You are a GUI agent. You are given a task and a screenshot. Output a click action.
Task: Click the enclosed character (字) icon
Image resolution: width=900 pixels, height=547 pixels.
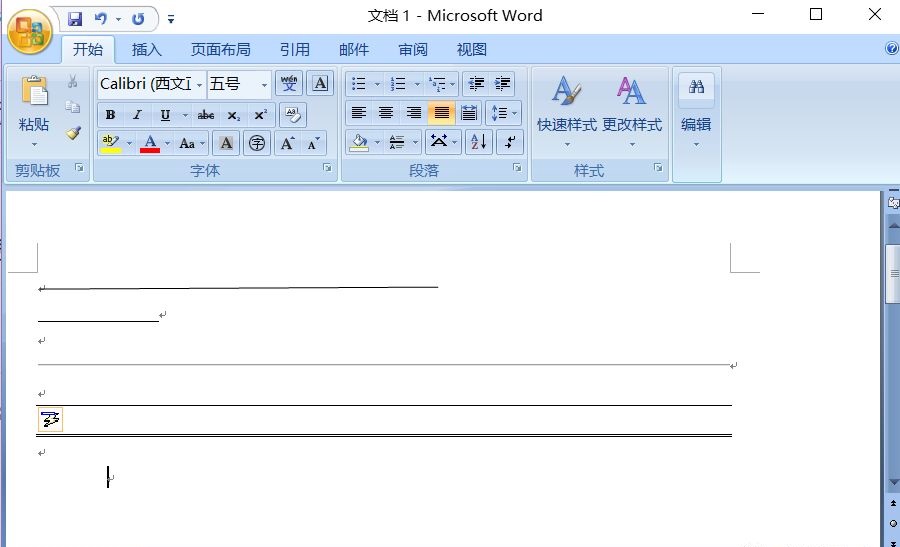[257, 143]
